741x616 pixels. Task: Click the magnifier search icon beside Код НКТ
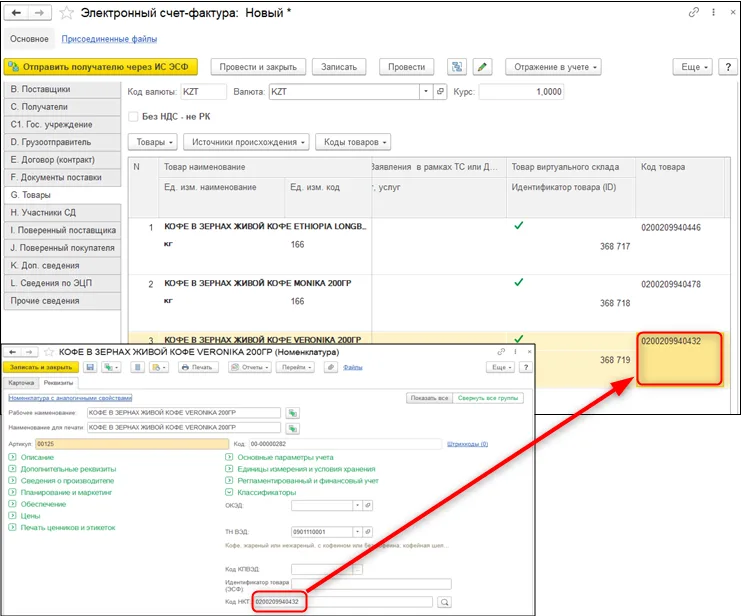coord(444,602)
